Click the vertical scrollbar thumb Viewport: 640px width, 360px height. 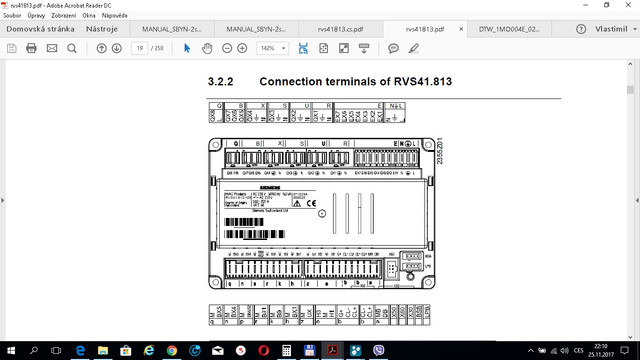(x=630, y=90)
